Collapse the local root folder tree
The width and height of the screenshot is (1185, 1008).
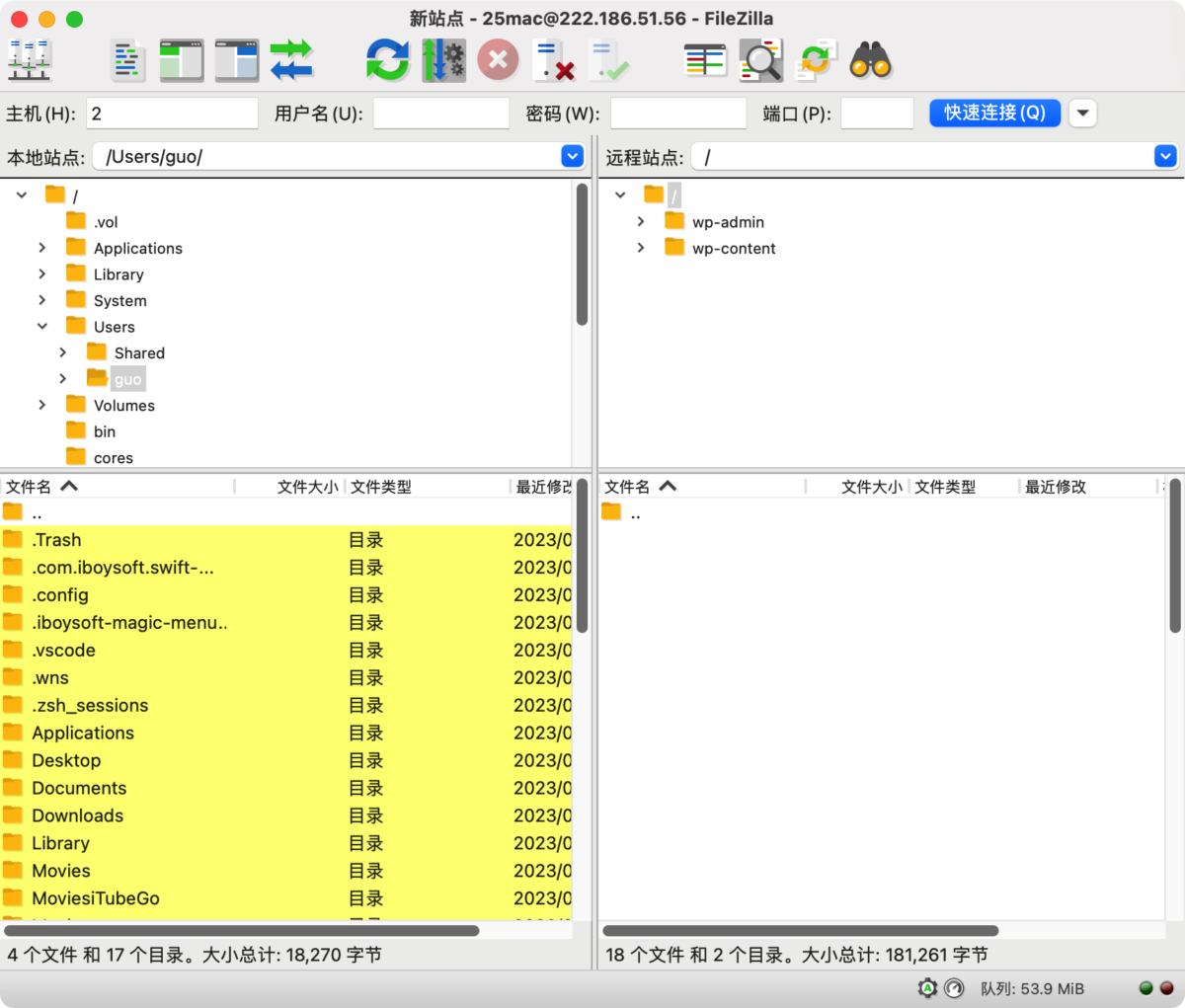(x=22, y=195)
